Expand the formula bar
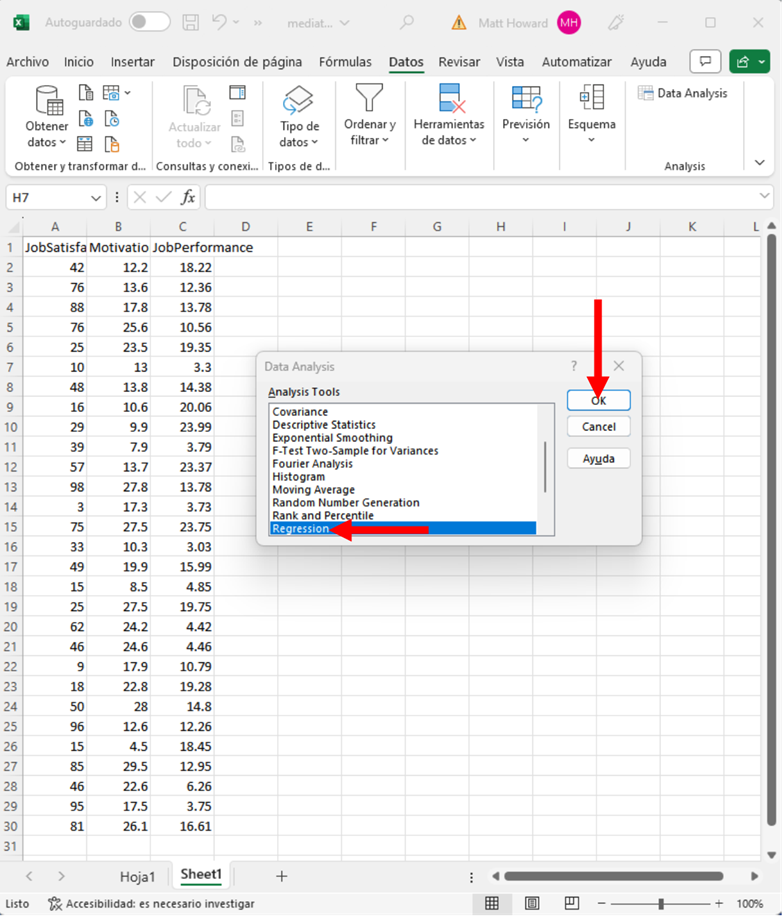 [764, 197]
